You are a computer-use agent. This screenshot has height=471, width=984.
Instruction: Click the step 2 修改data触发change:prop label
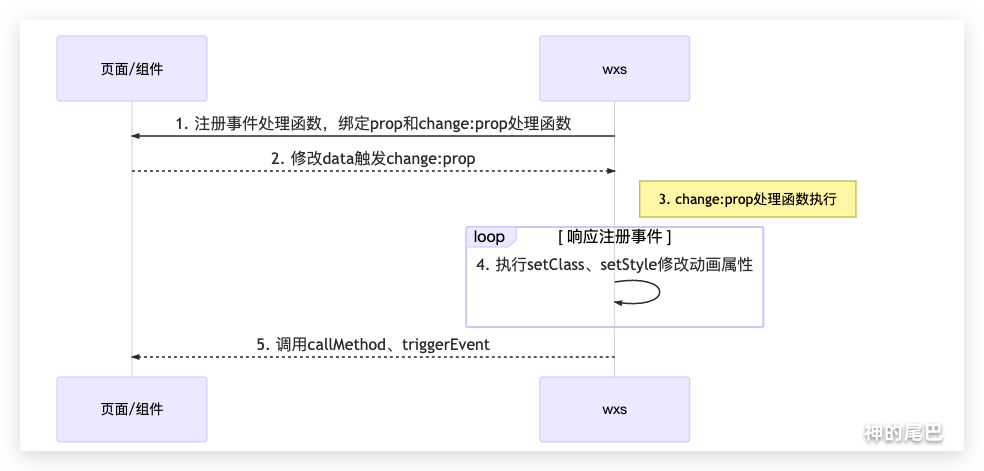click(x=373, y=158)
